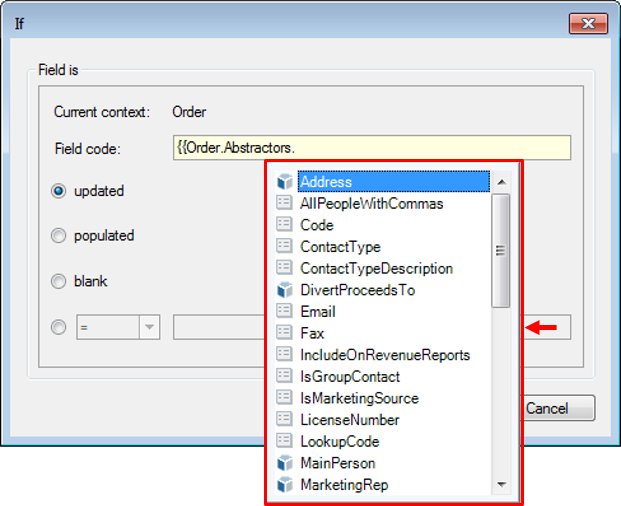621x506 pixels.
Task: Click the ContactType field icon
Action: (x=284, y=246)
